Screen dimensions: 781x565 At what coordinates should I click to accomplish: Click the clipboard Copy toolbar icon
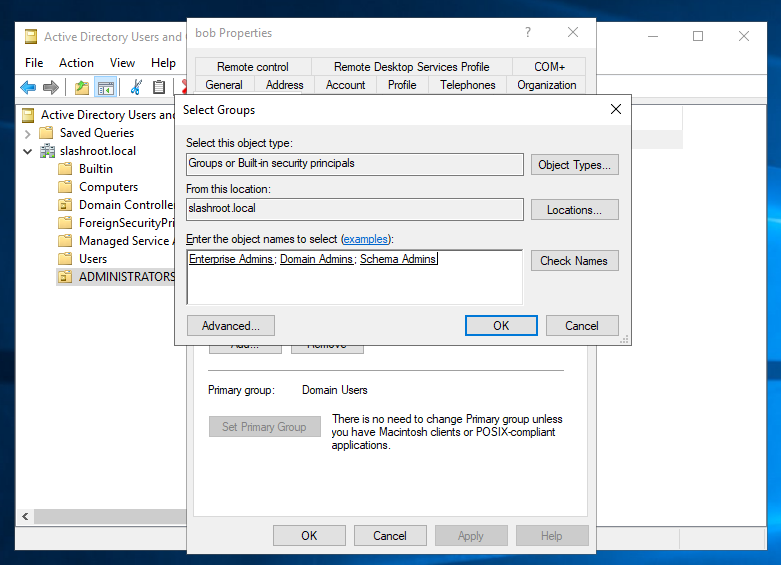[x=158, y=87]
